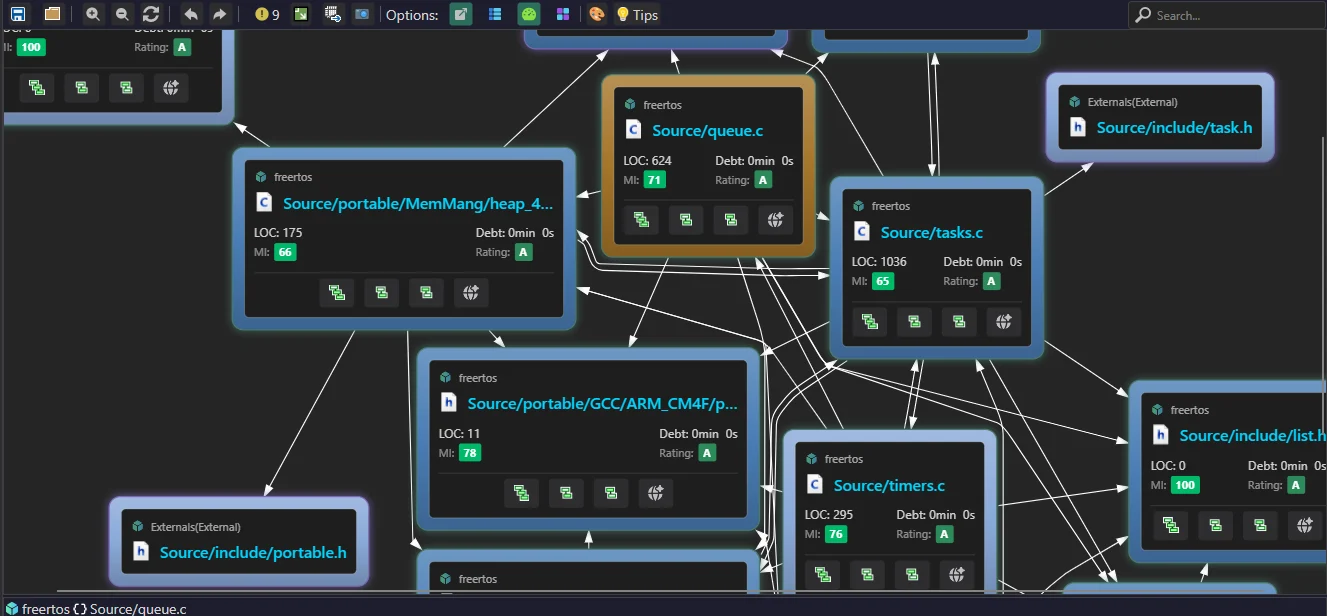Click globe sparkle icon on heap_4 card
This screenshot has width=1327, height=616.
471,293
